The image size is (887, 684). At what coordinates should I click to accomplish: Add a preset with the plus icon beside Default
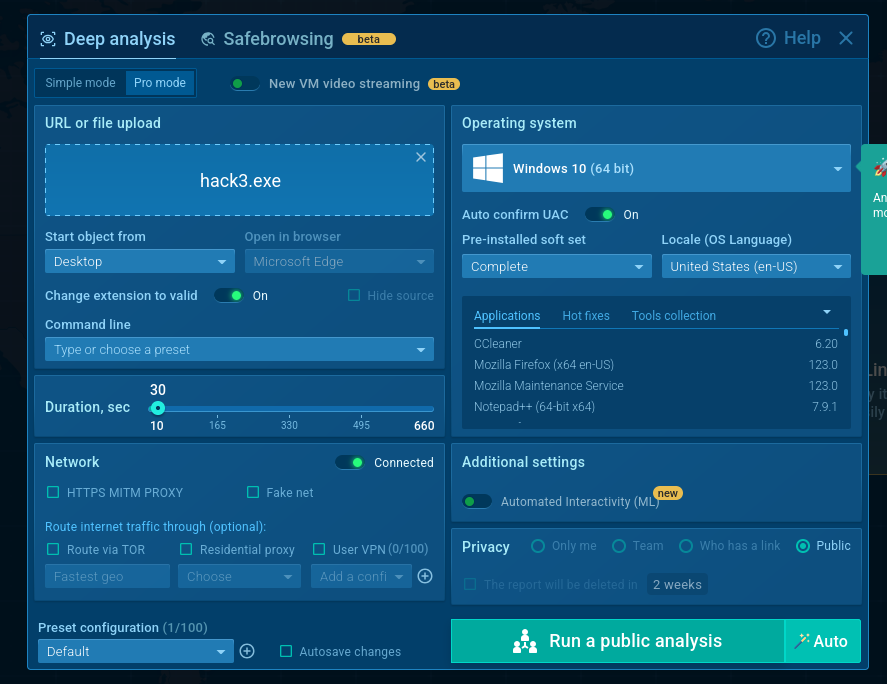pyautogui.click(x=247, y=651)
